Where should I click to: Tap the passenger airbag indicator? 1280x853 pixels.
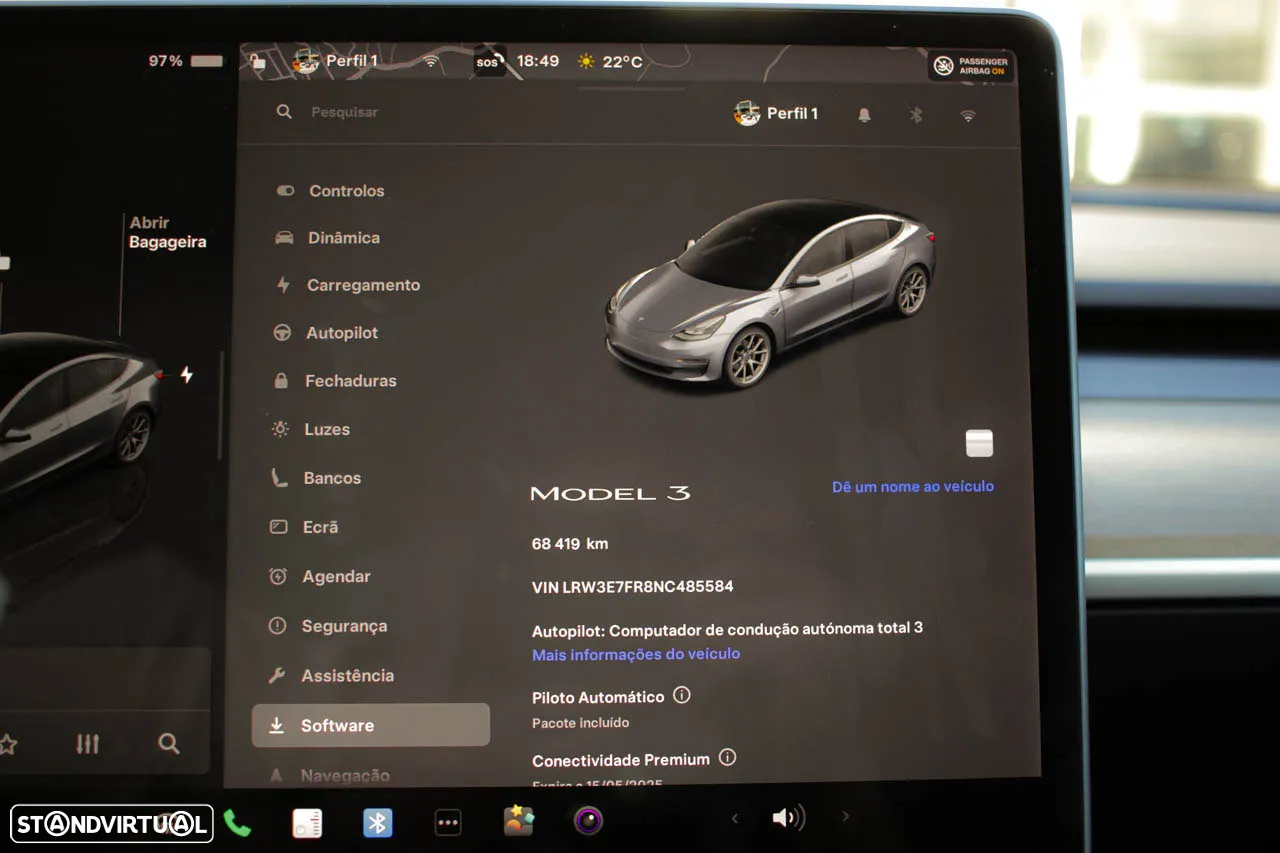click(971, 66)
